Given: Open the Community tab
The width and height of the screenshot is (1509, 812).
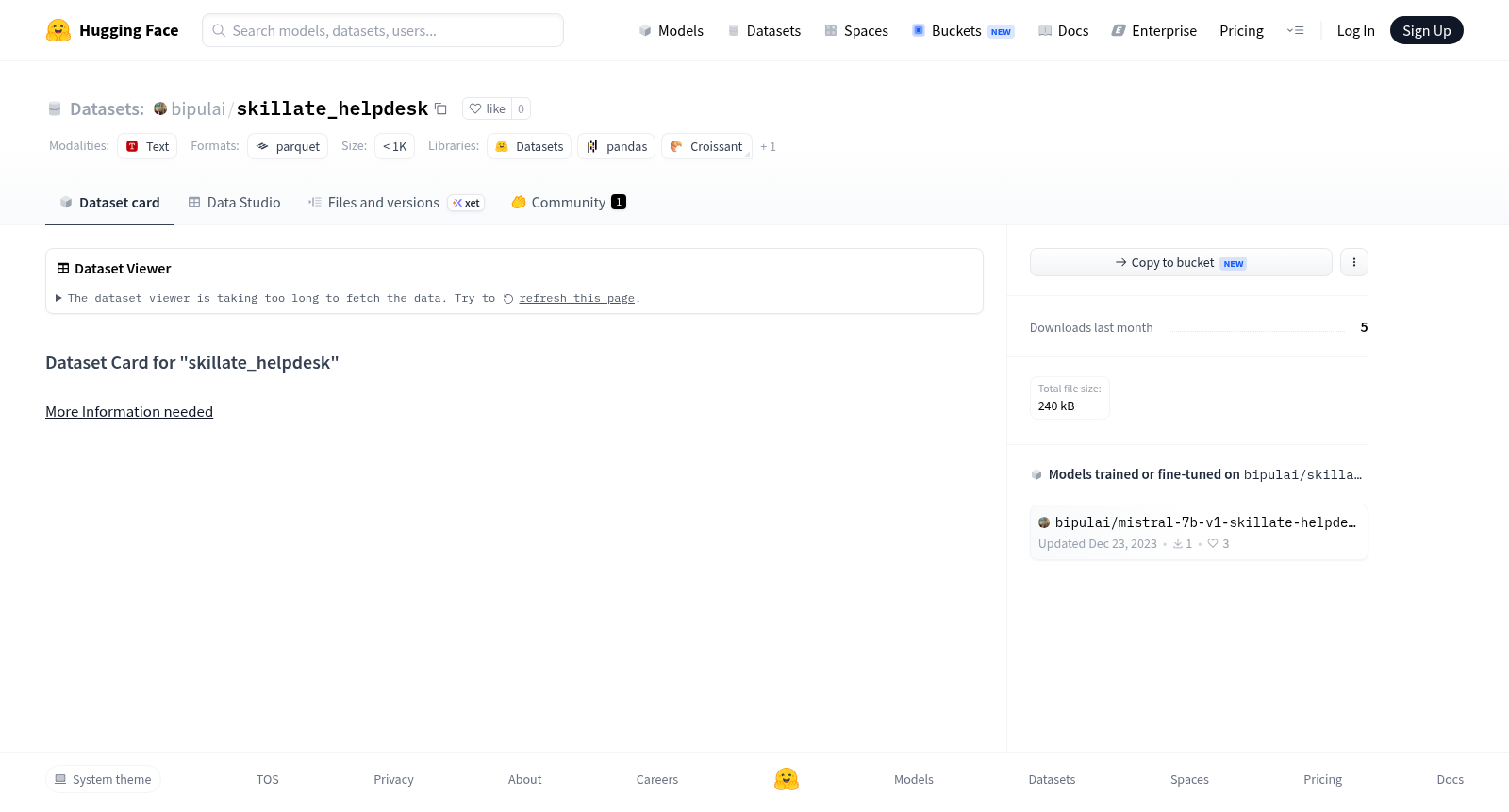Looking at the screenshot, I should point(568,202).
